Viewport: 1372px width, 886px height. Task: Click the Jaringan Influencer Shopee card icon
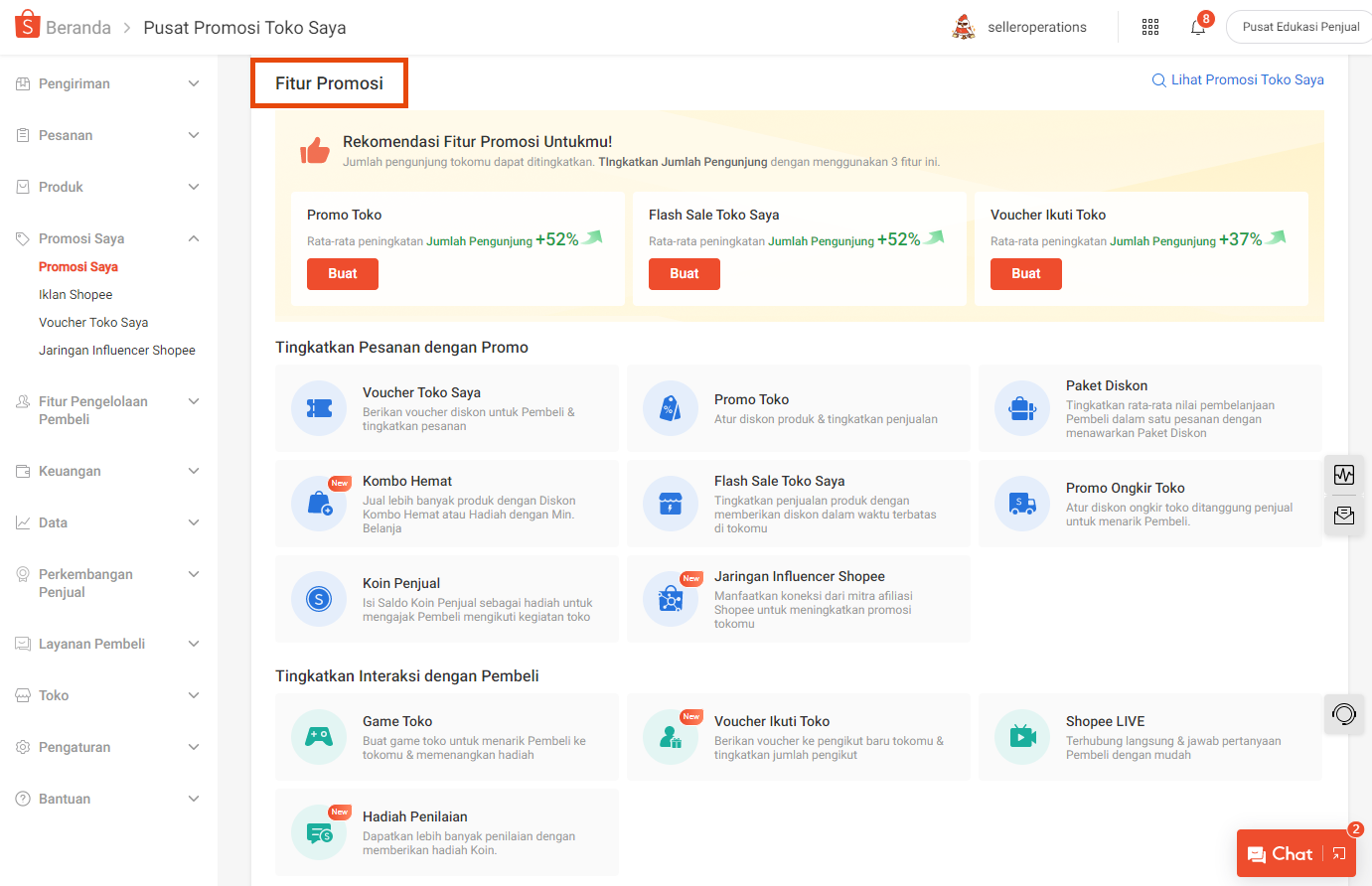671,599
